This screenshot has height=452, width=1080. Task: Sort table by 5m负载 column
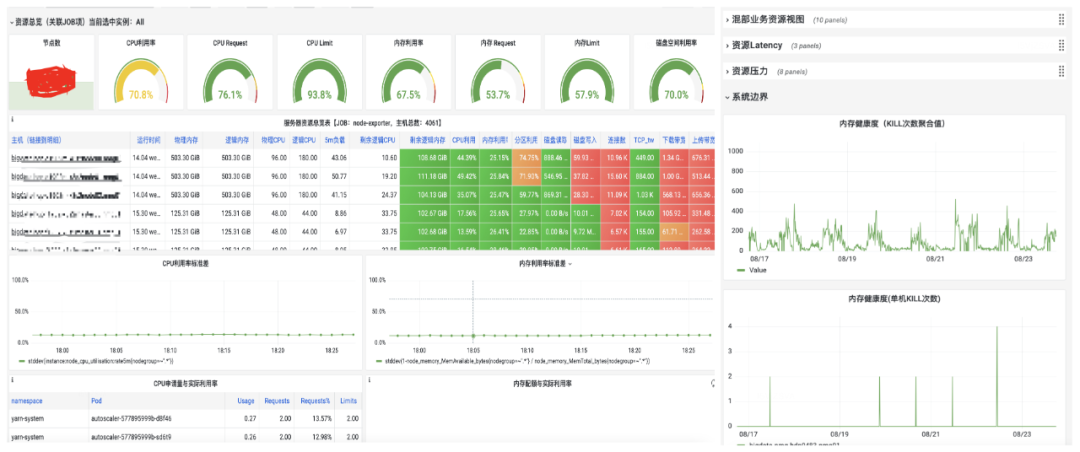(334, 140)
